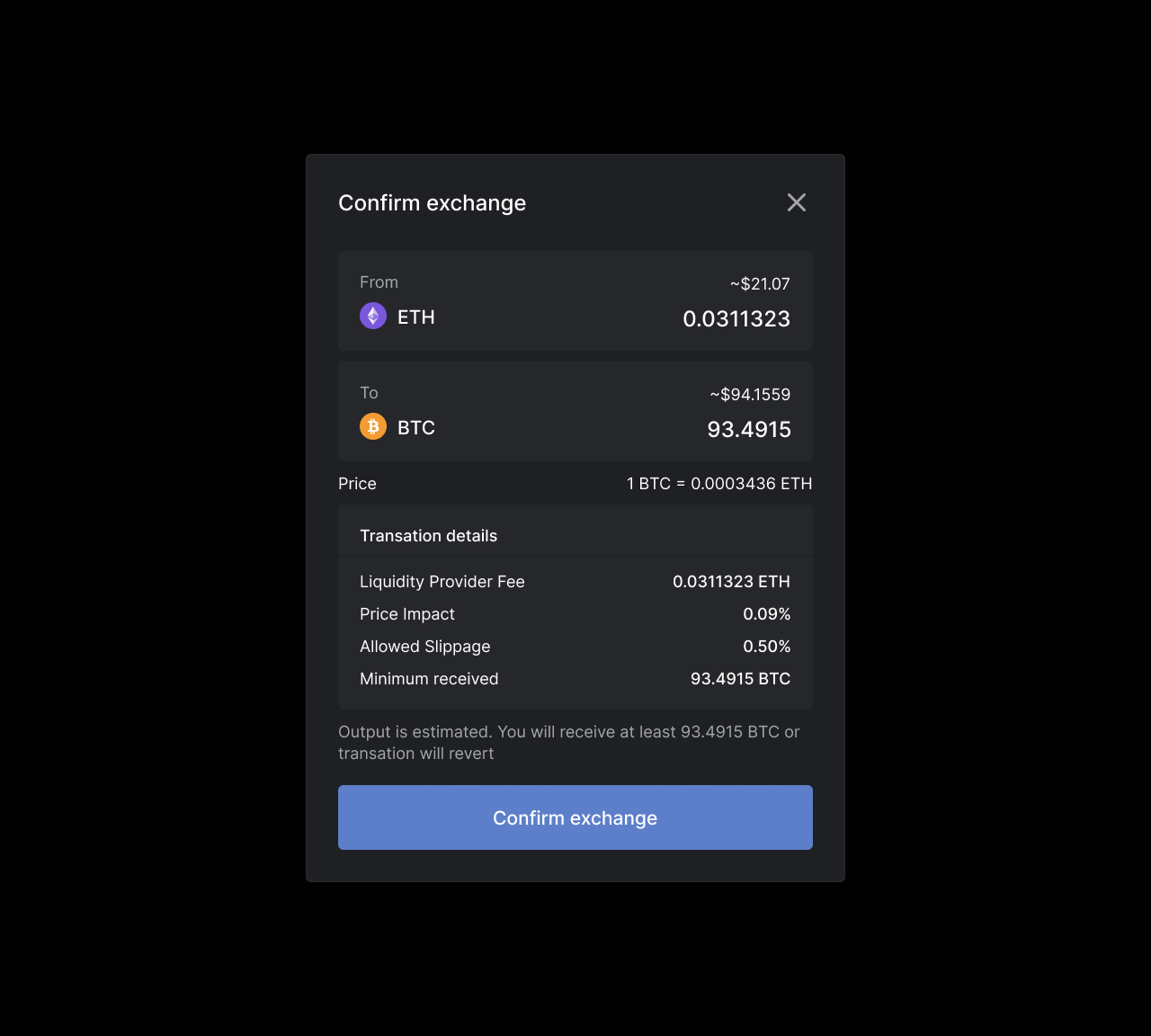1151x1036 pixels.
Task: Click the Allowed Slippage 0.50% value
Action: pos(767,646)
